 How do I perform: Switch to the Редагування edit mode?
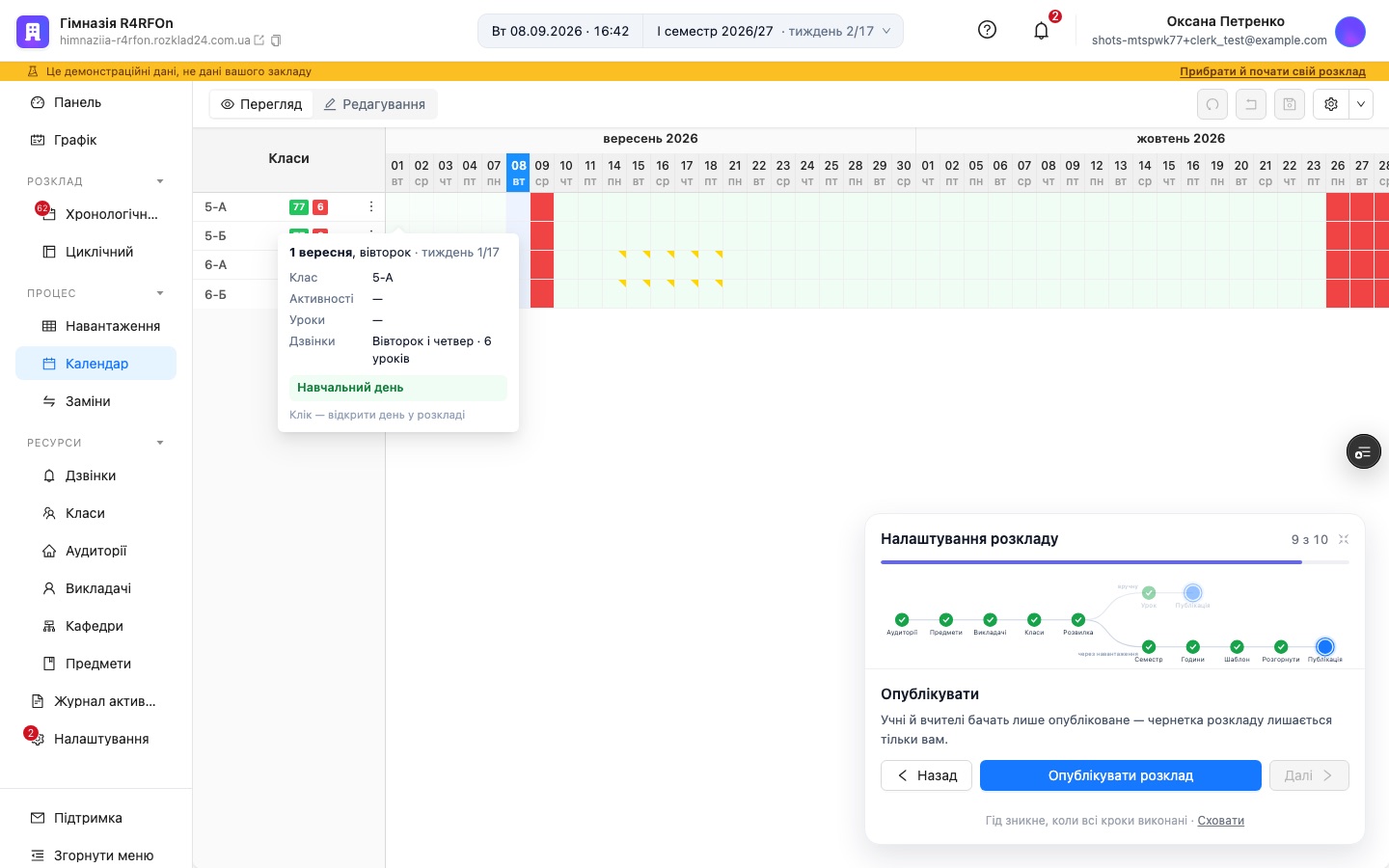click(x=374, y=104)
